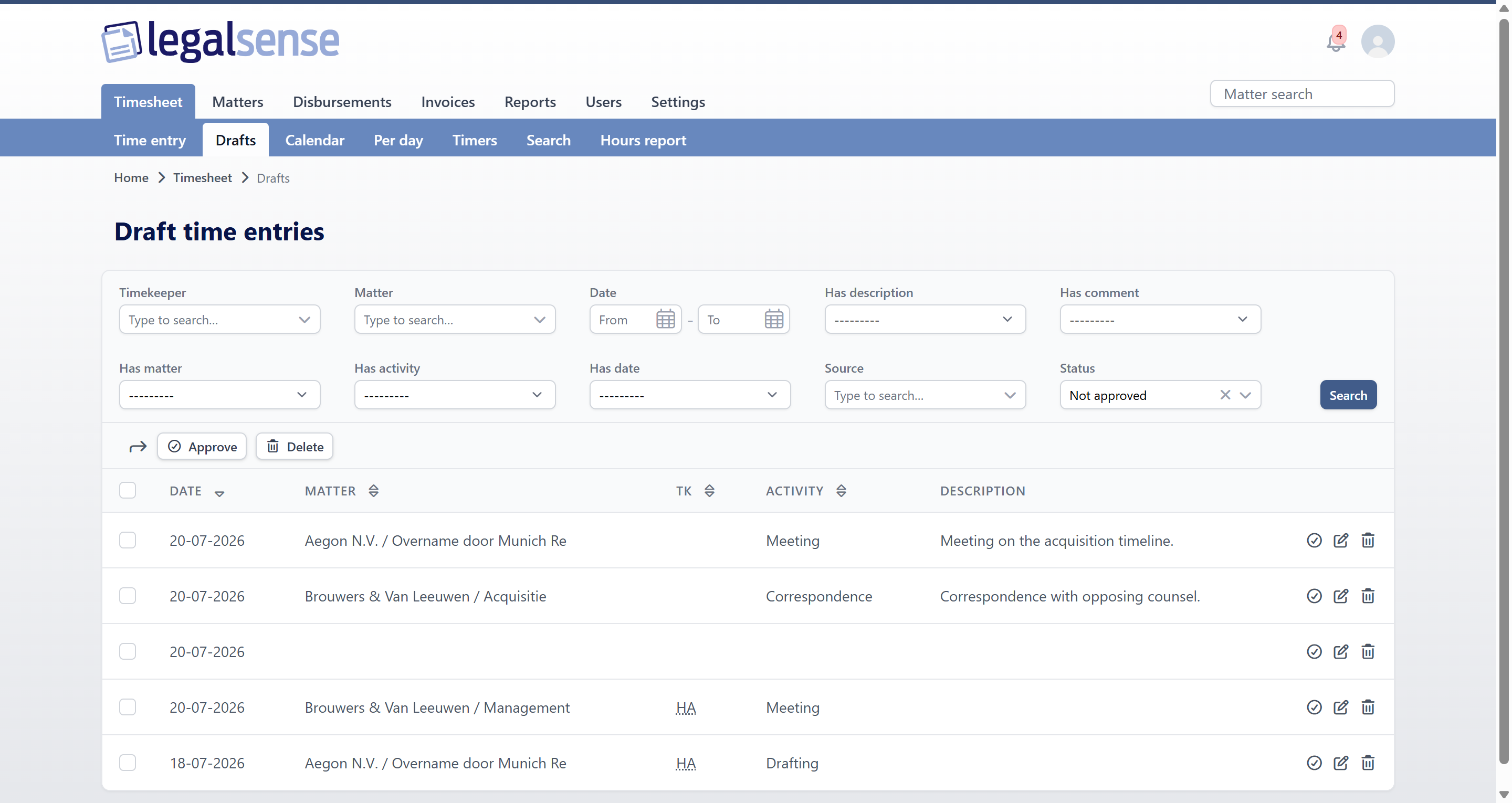The height and width of the screenshot is (803, 1512).
Task: Open the Timers sub-tab
Action: (x=474, y=140)
